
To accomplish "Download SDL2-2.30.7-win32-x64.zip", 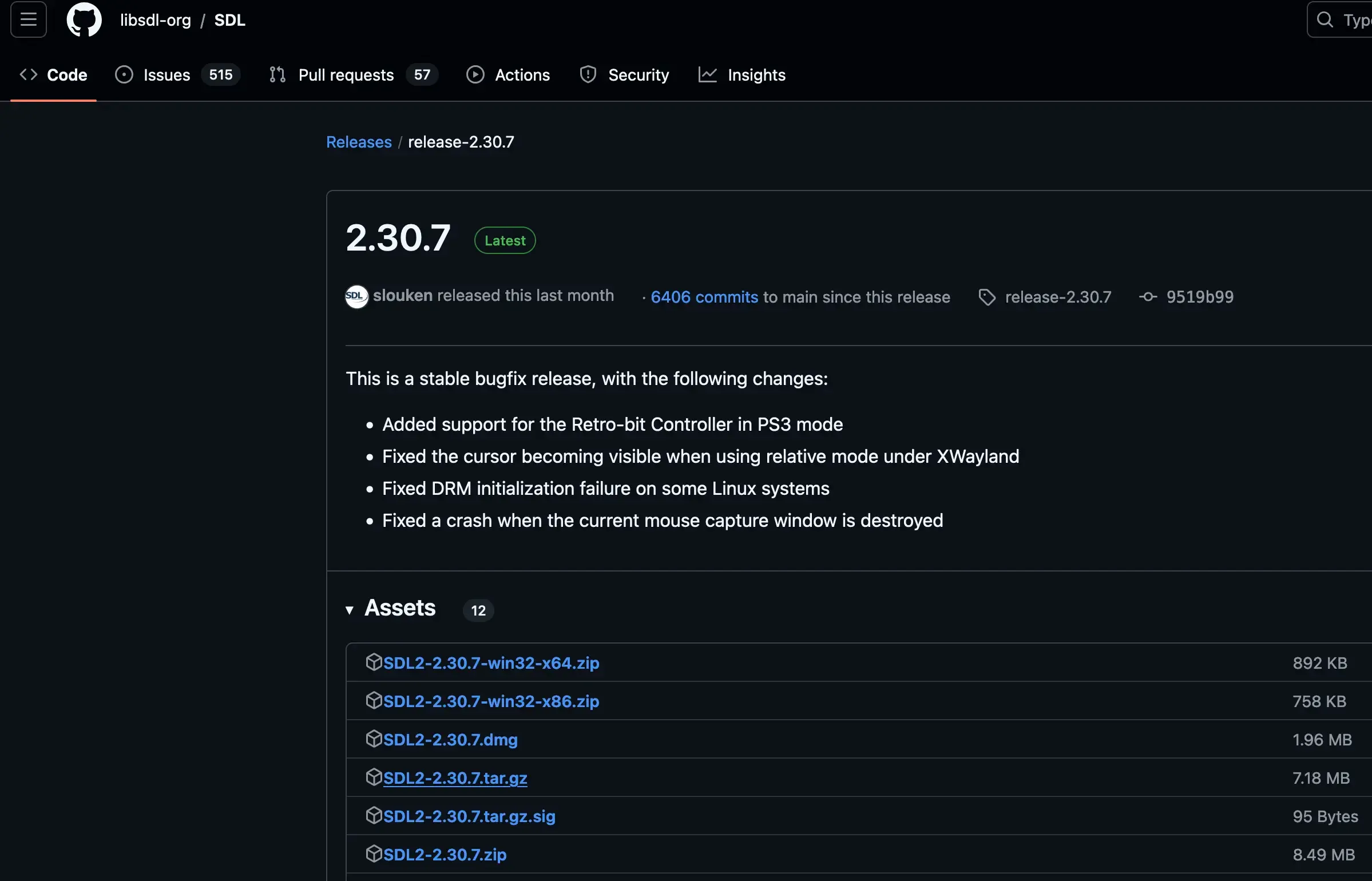I will click(x=490, y=662).
